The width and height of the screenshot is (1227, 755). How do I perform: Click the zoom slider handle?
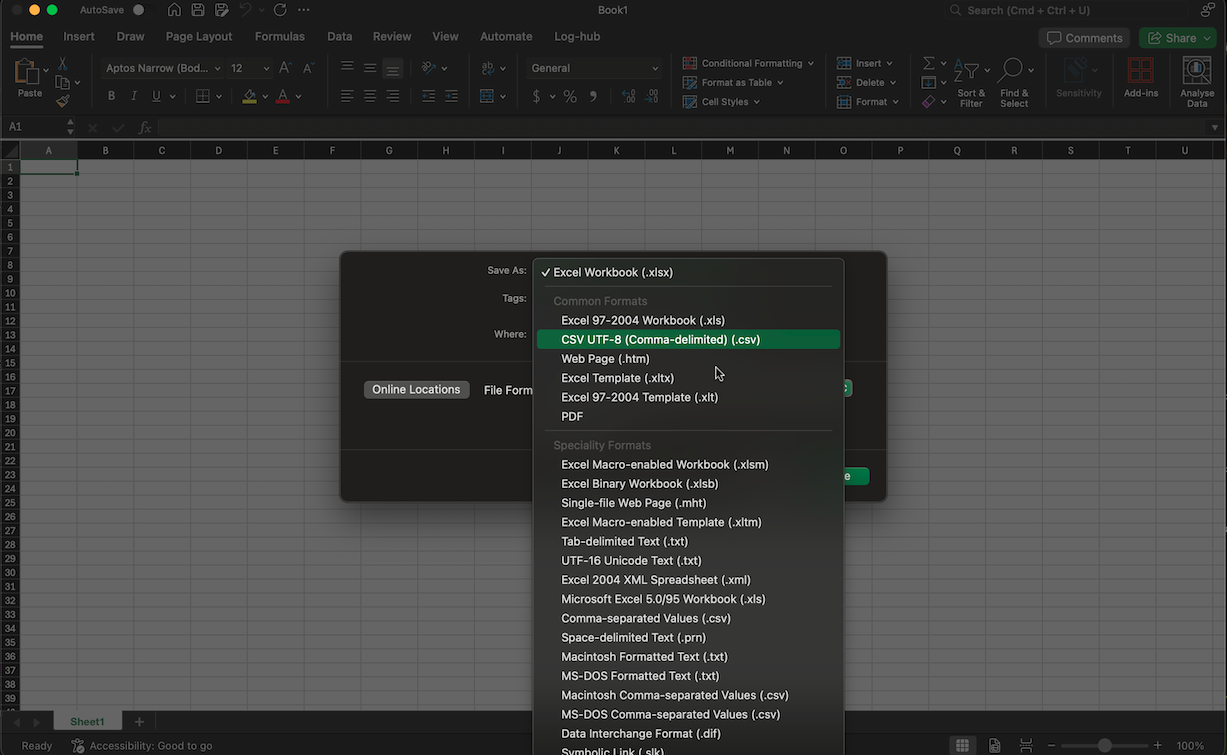1105,746
